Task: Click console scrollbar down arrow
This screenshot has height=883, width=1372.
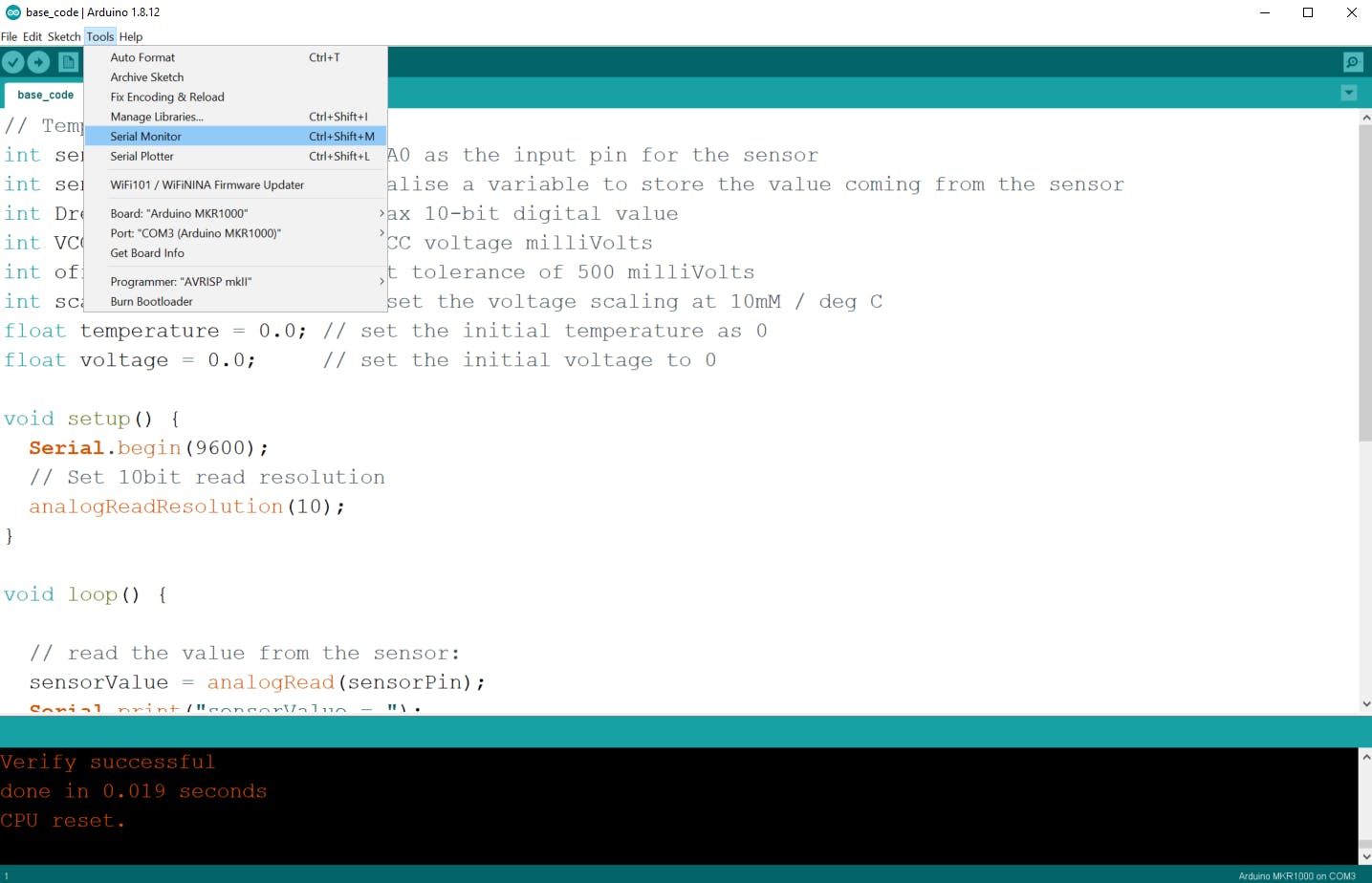Action: [x=1365, y=857]
